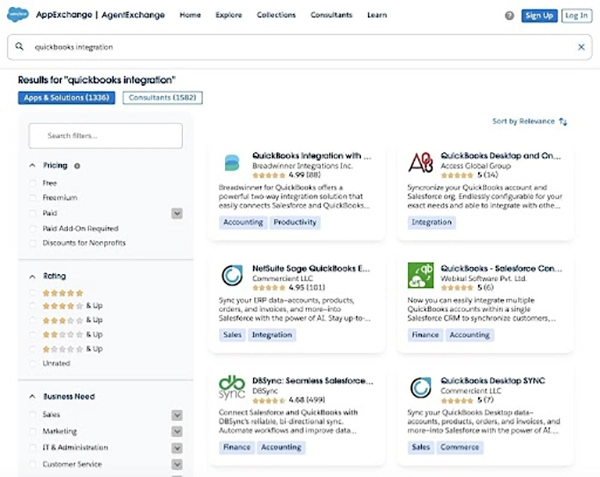Clear the search with the X icon

click(581, 47)
